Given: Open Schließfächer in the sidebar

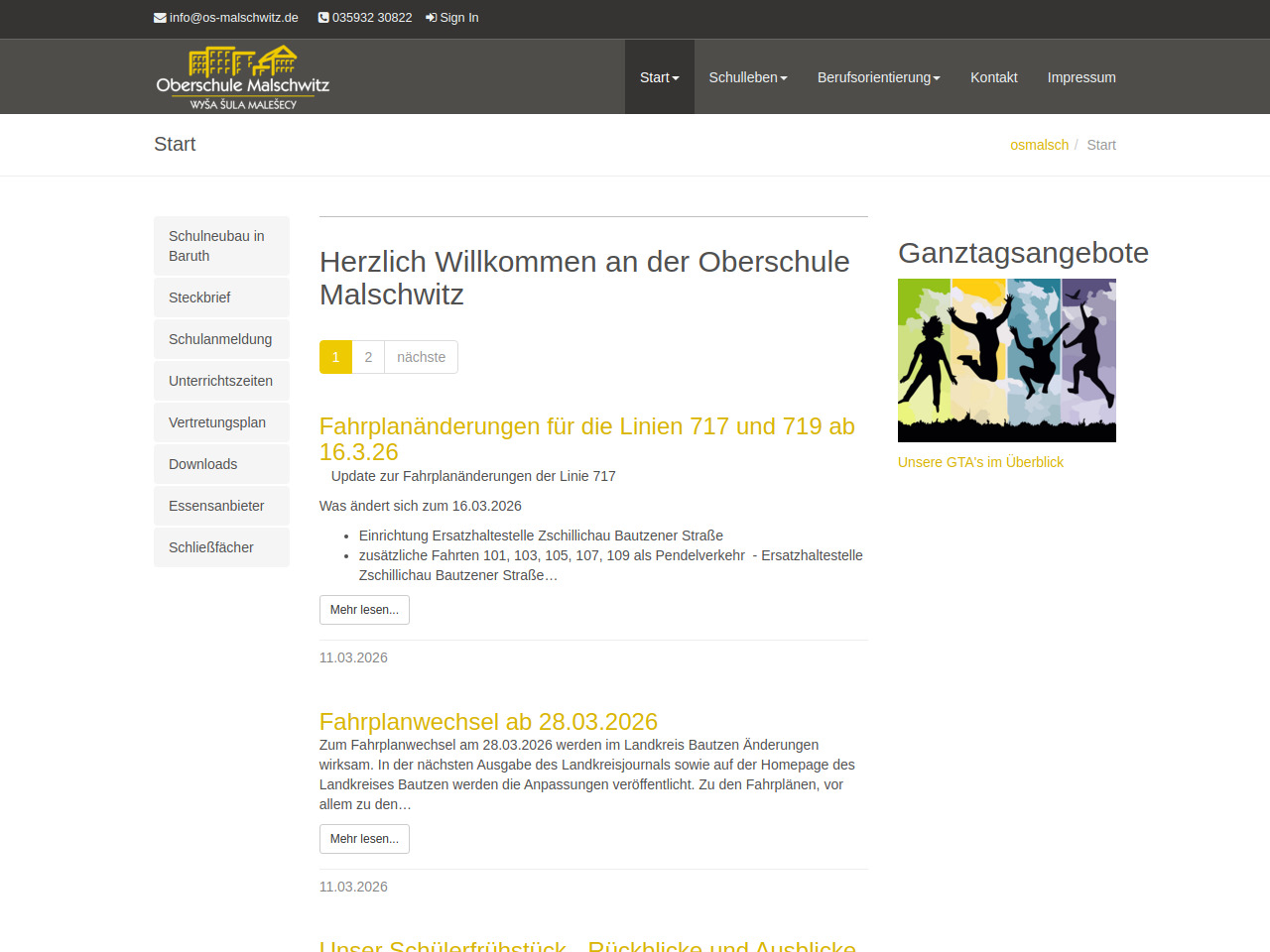Looking at the screenshot, I should tap(221, 547).
